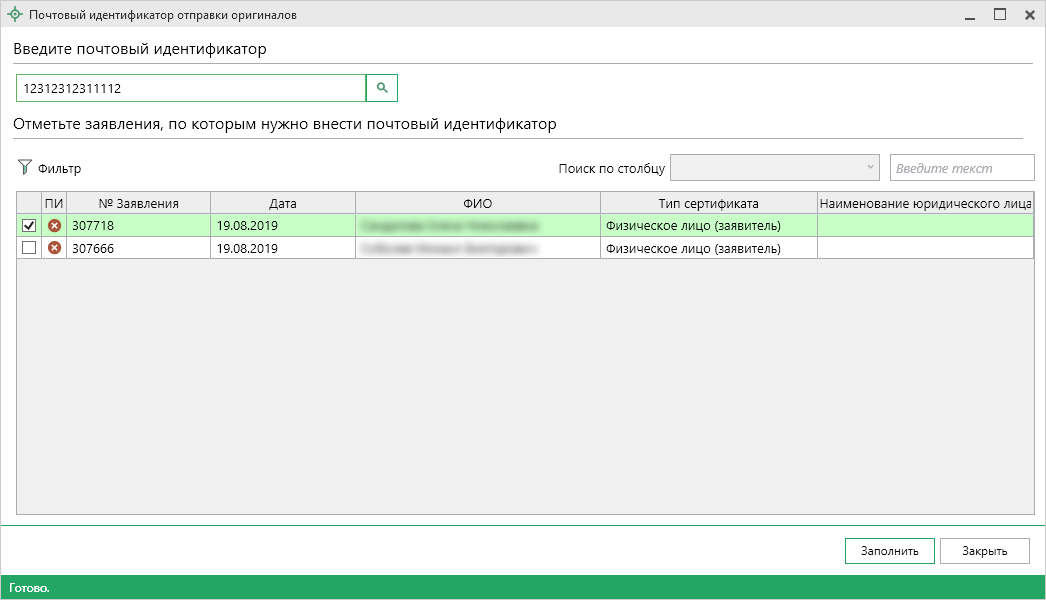Close the window using the X
This screenshot has width=1046, height=600.
click(x=1028, y=15)
